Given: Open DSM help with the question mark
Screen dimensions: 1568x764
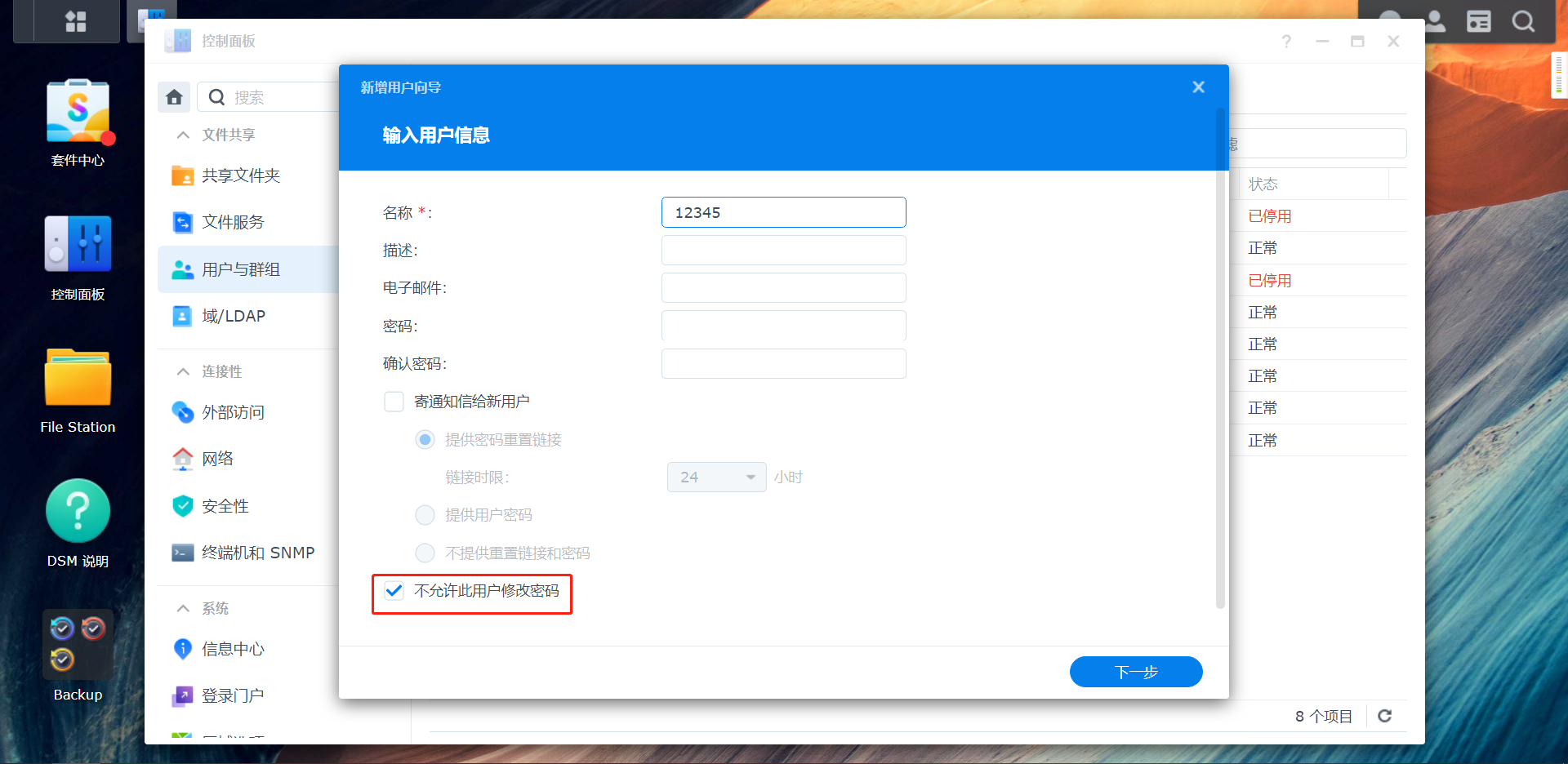Looking at the screenshot, I should 1286,41.
